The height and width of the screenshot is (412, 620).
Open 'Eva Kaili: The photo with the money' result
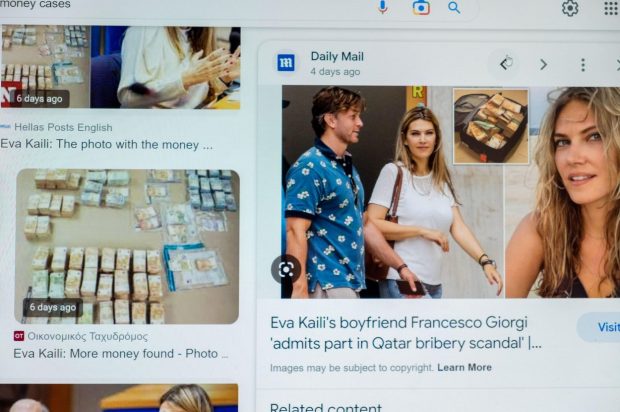106,144
